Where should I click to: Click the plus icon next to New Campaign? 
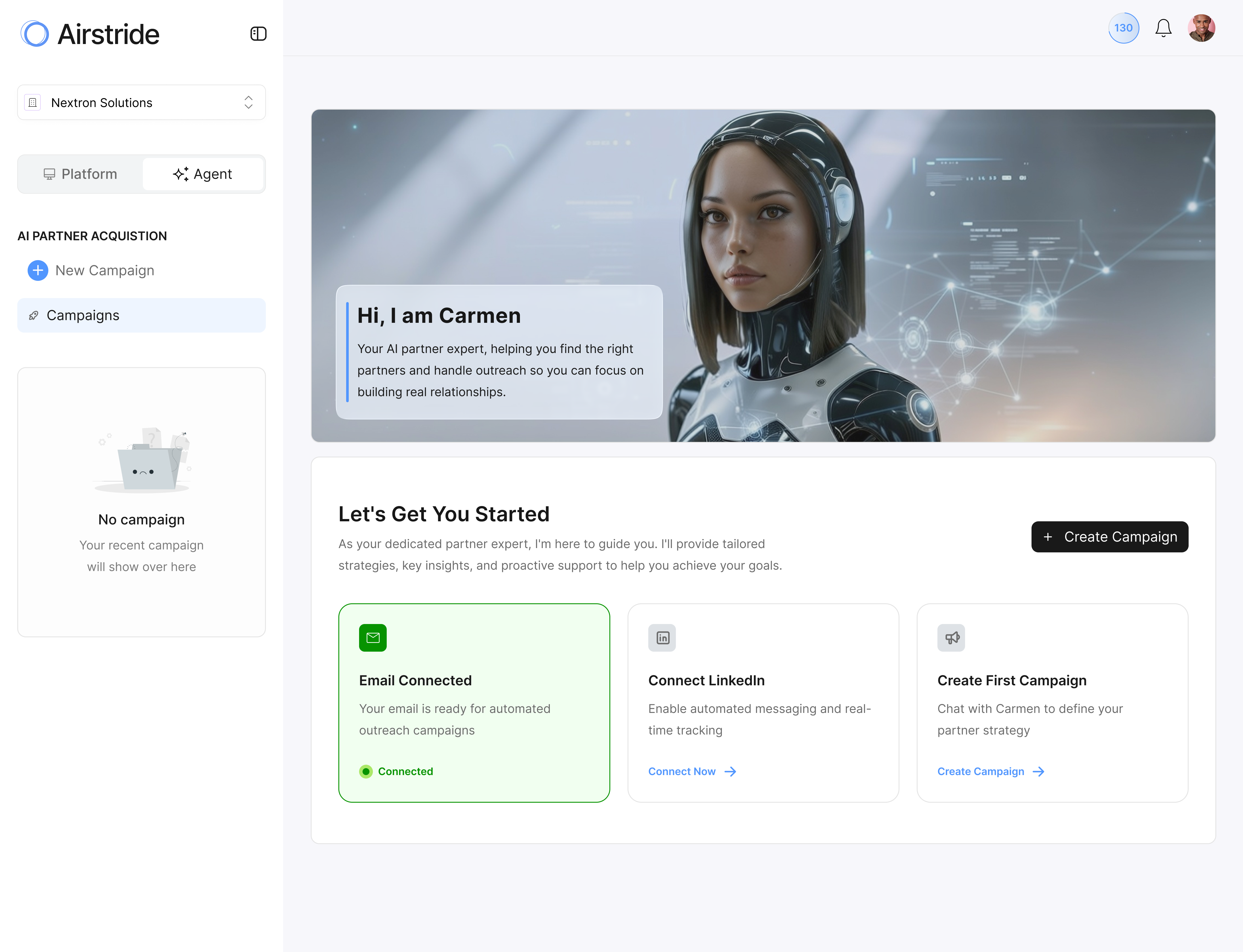[x=37, y=270]
